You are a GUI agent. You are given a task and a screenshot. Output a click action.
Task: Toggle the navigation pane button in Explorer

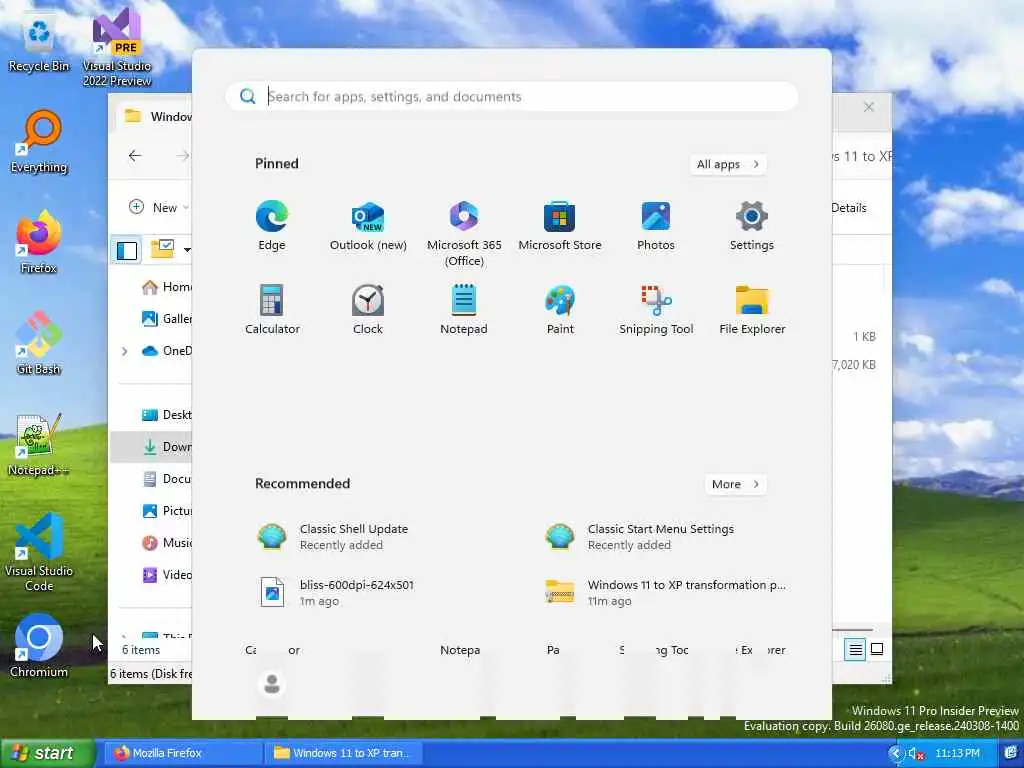pyautogui.click(x=127, y=250)
